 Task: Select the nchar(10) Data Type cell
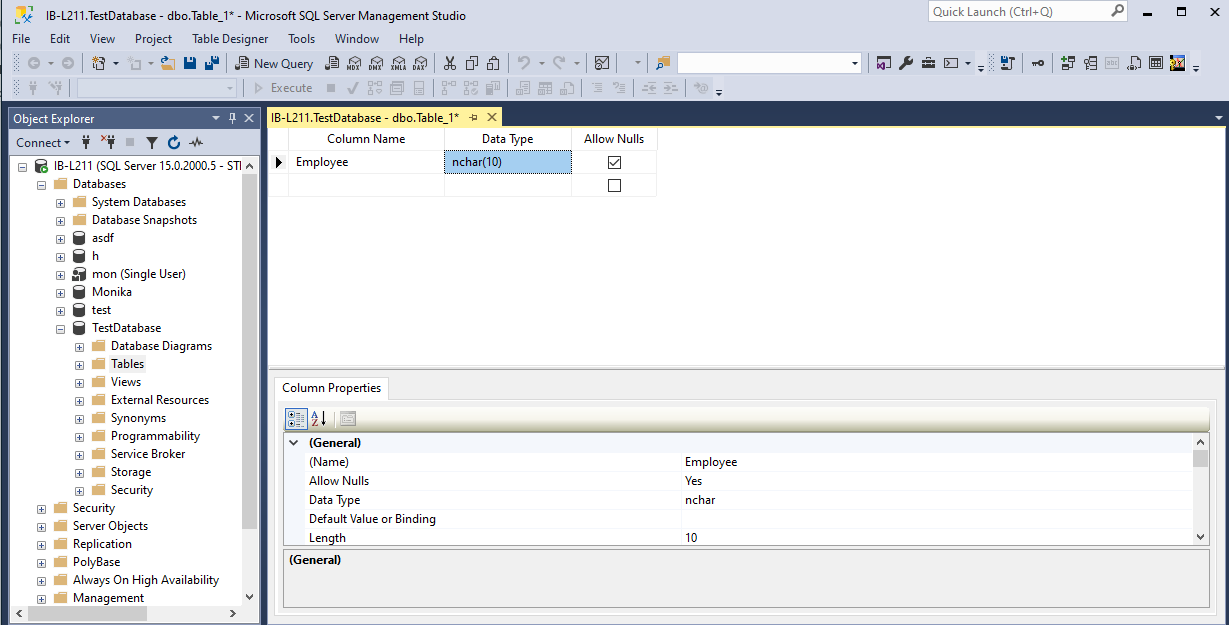click(x=508, y=162)
